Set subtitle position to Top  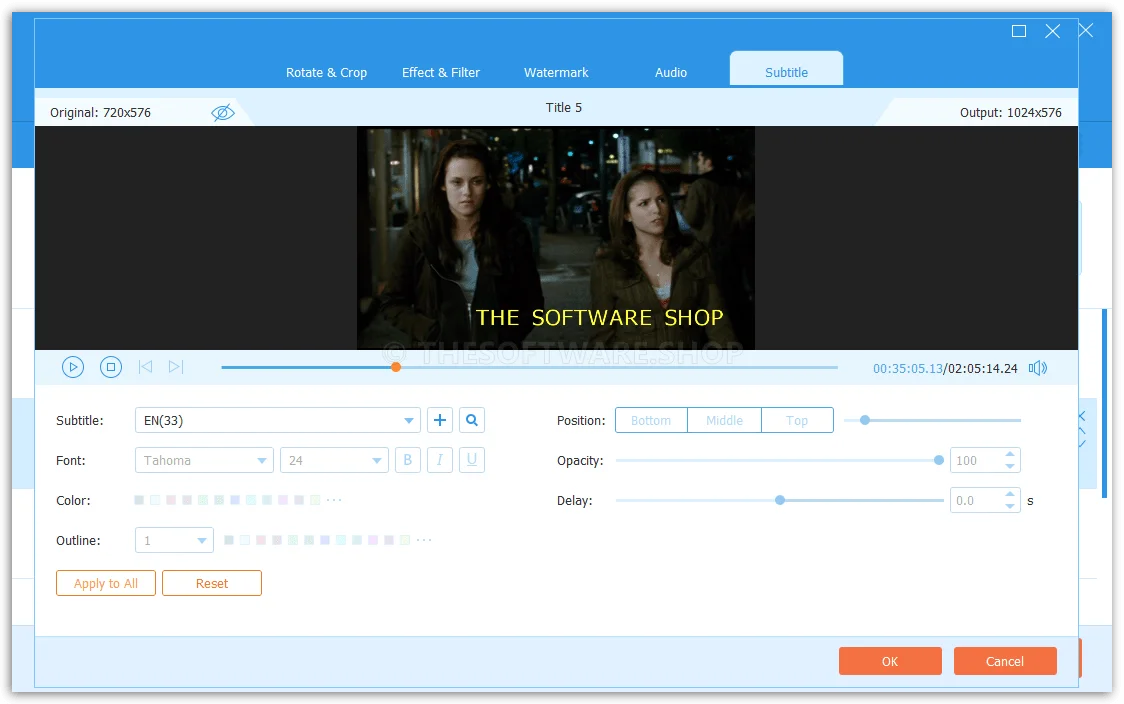coord(797,420)
